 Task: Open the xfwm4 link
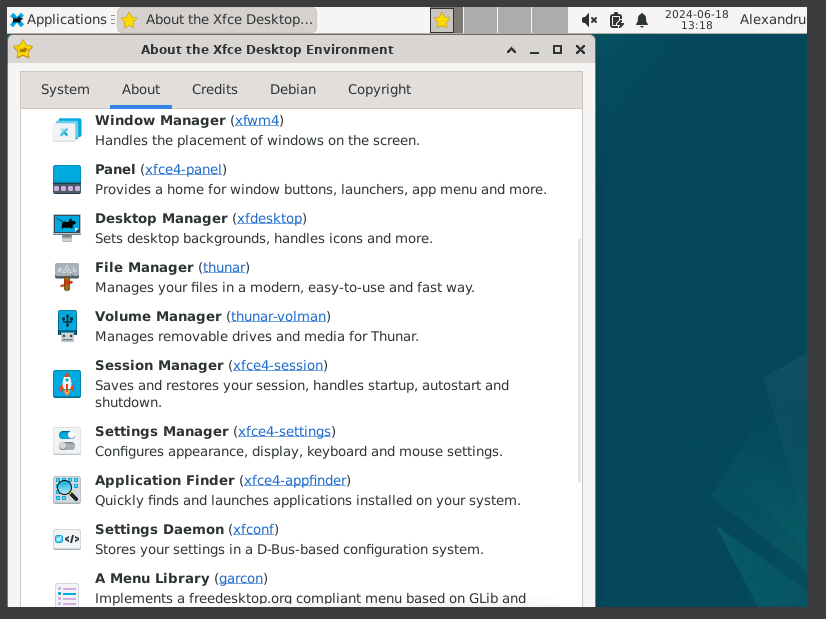pyautogui.click(x=257, y=119)
